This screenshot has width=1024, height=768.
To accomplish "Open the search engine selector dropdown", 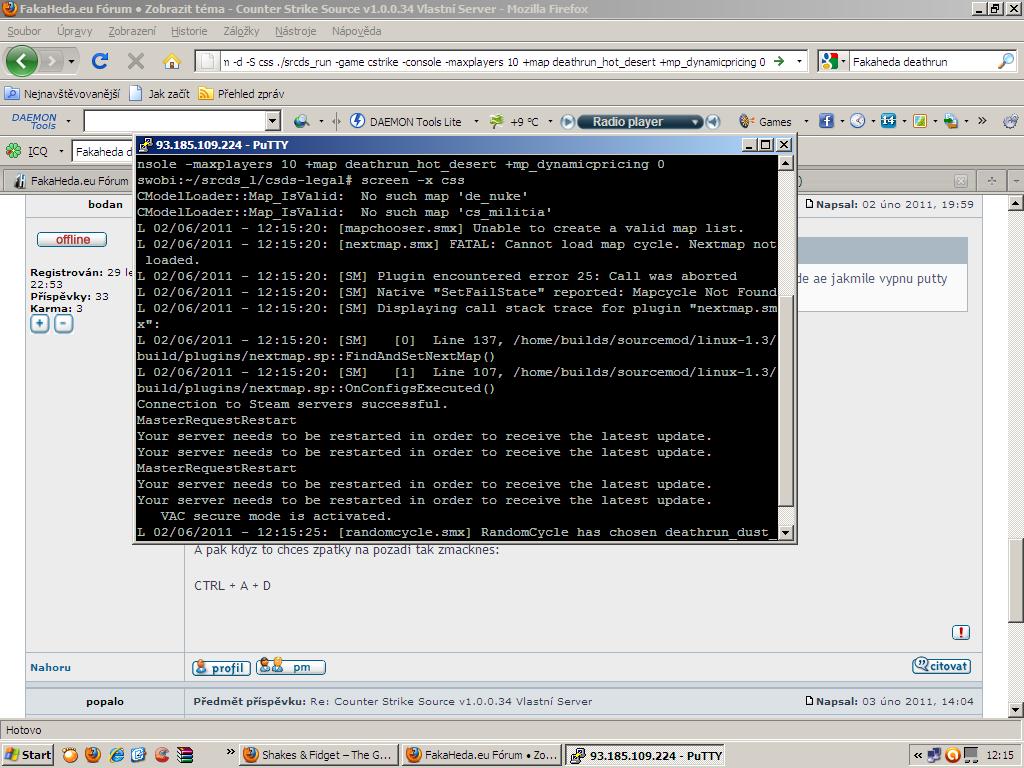I will (843, 62).
